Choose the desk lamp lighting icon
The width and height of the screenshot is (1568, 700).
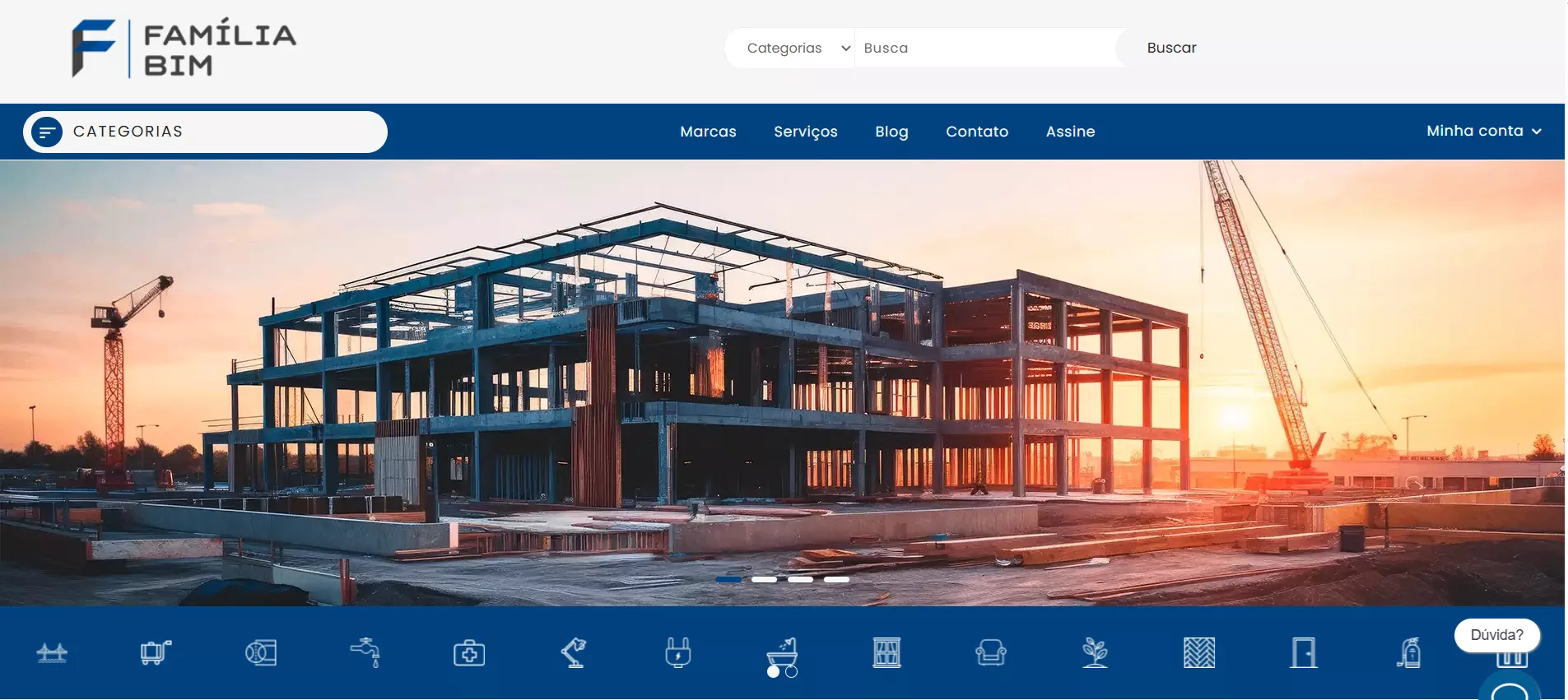[574, 653]
